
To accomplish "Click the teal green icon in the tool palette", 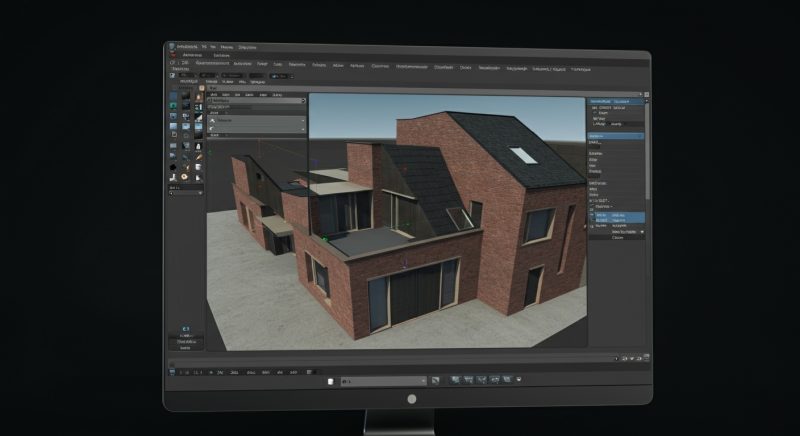I will 173,106.
